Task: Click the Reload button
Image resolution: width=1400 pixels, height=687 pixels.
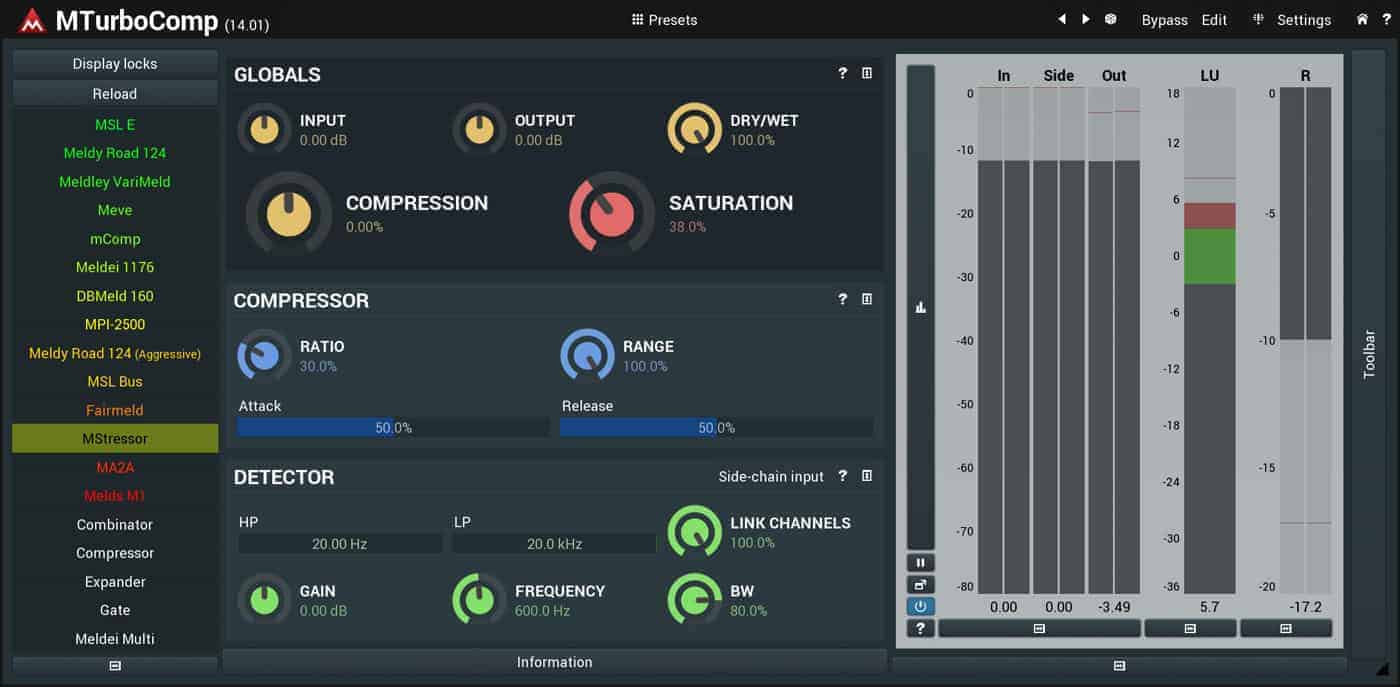Action: click(115, 93)
